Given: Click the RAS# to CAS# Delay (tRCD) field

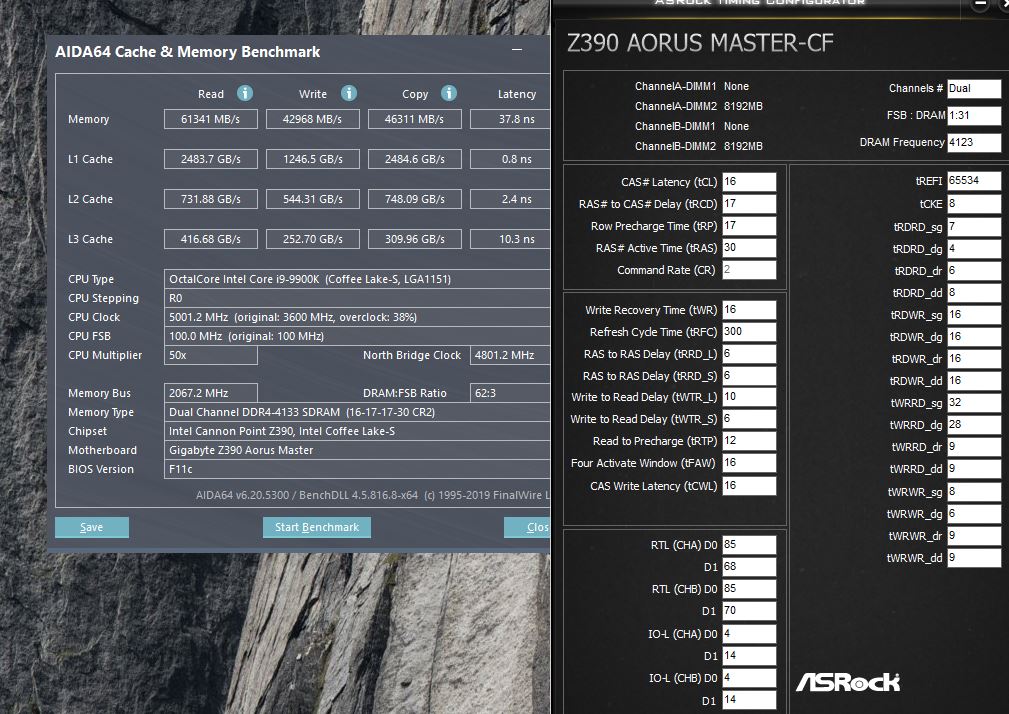Looking at the screenshot, I should coord(749,203).
